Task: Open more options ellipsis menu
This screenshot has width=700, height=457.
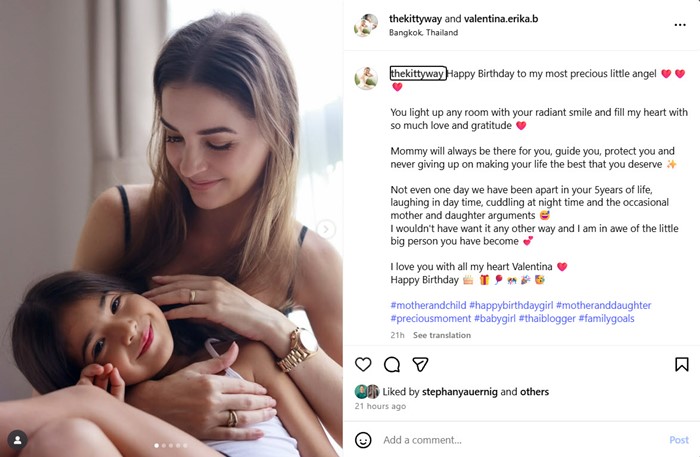Action: (x=680, y=24)
